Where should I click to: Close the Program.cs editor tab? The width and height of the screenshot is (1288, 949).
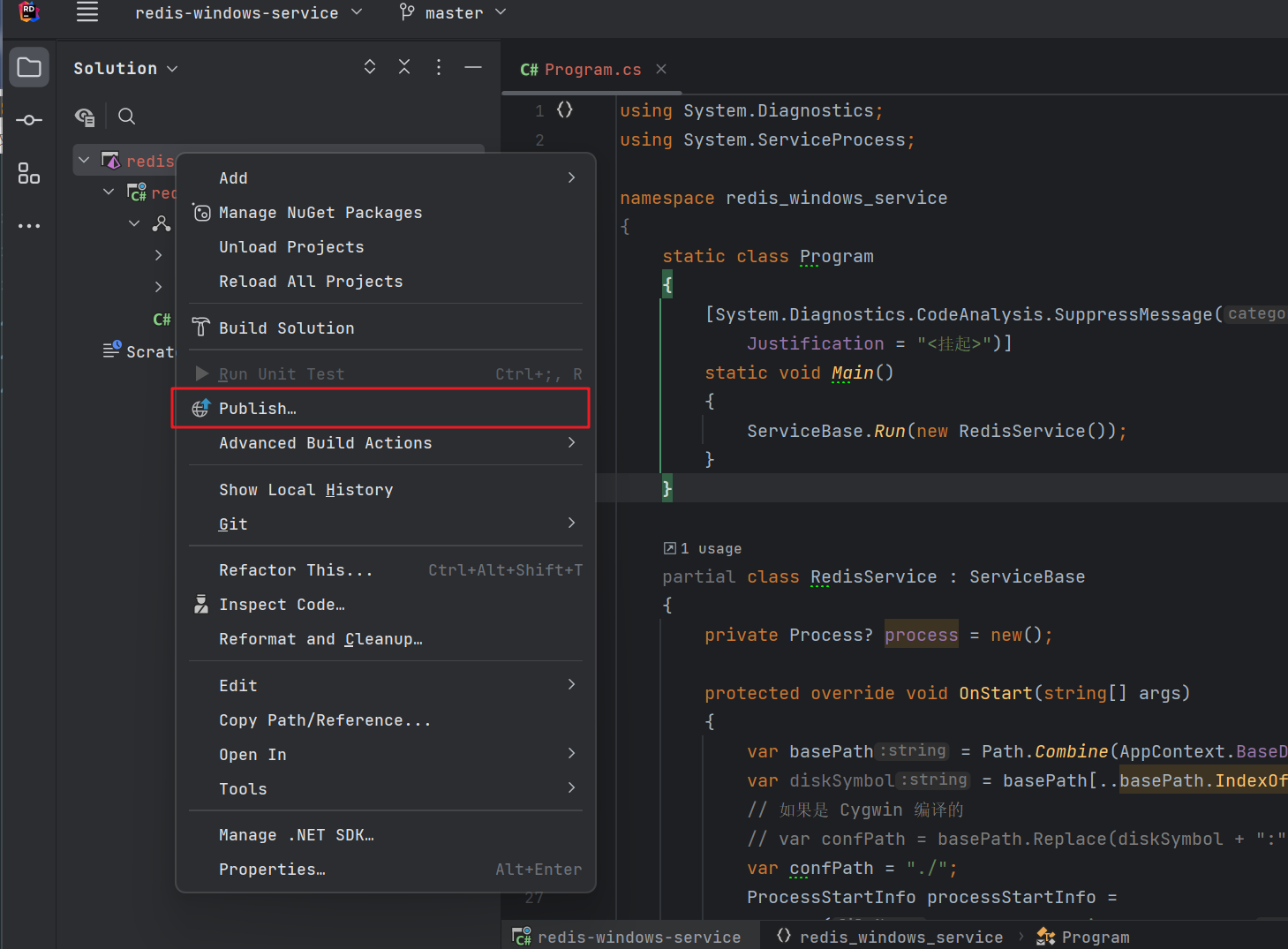[661, 69]
